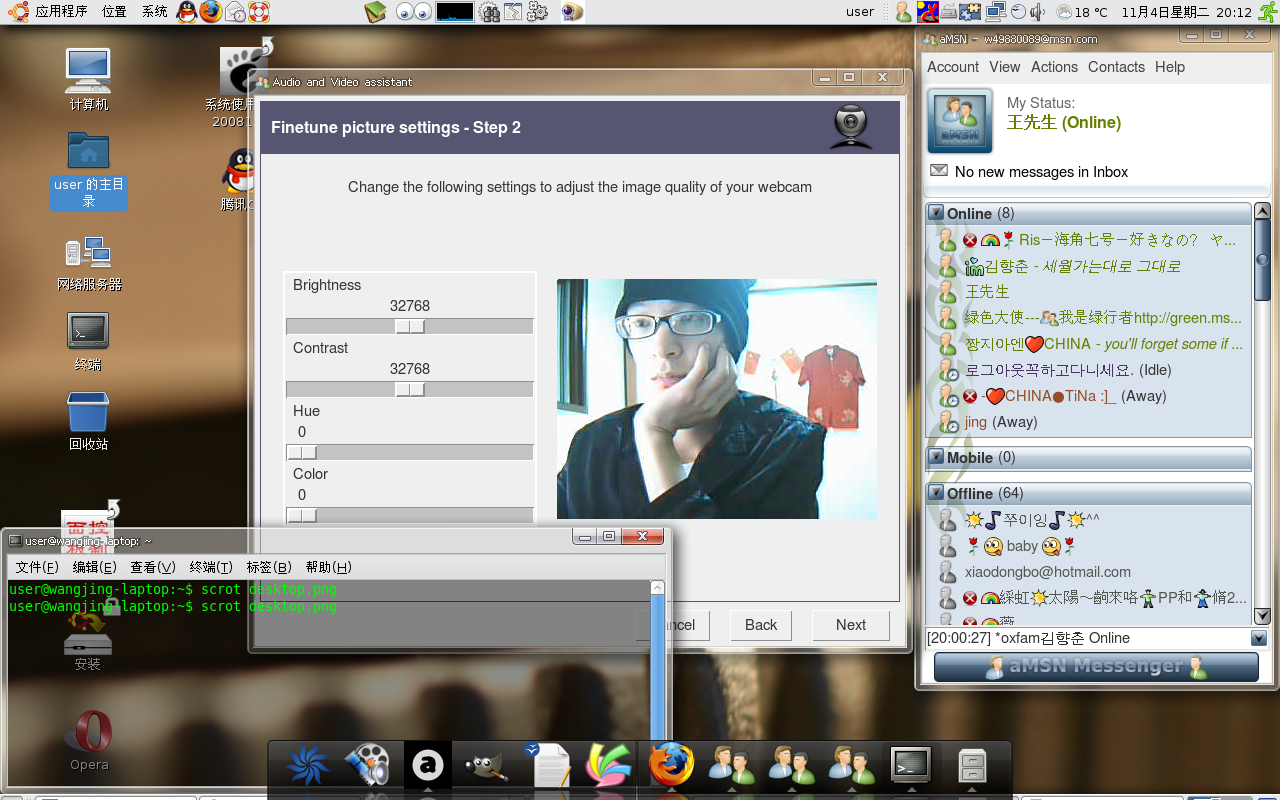
Task: Click the file cabinet icon in dock
Action: (x=972, y=766)
